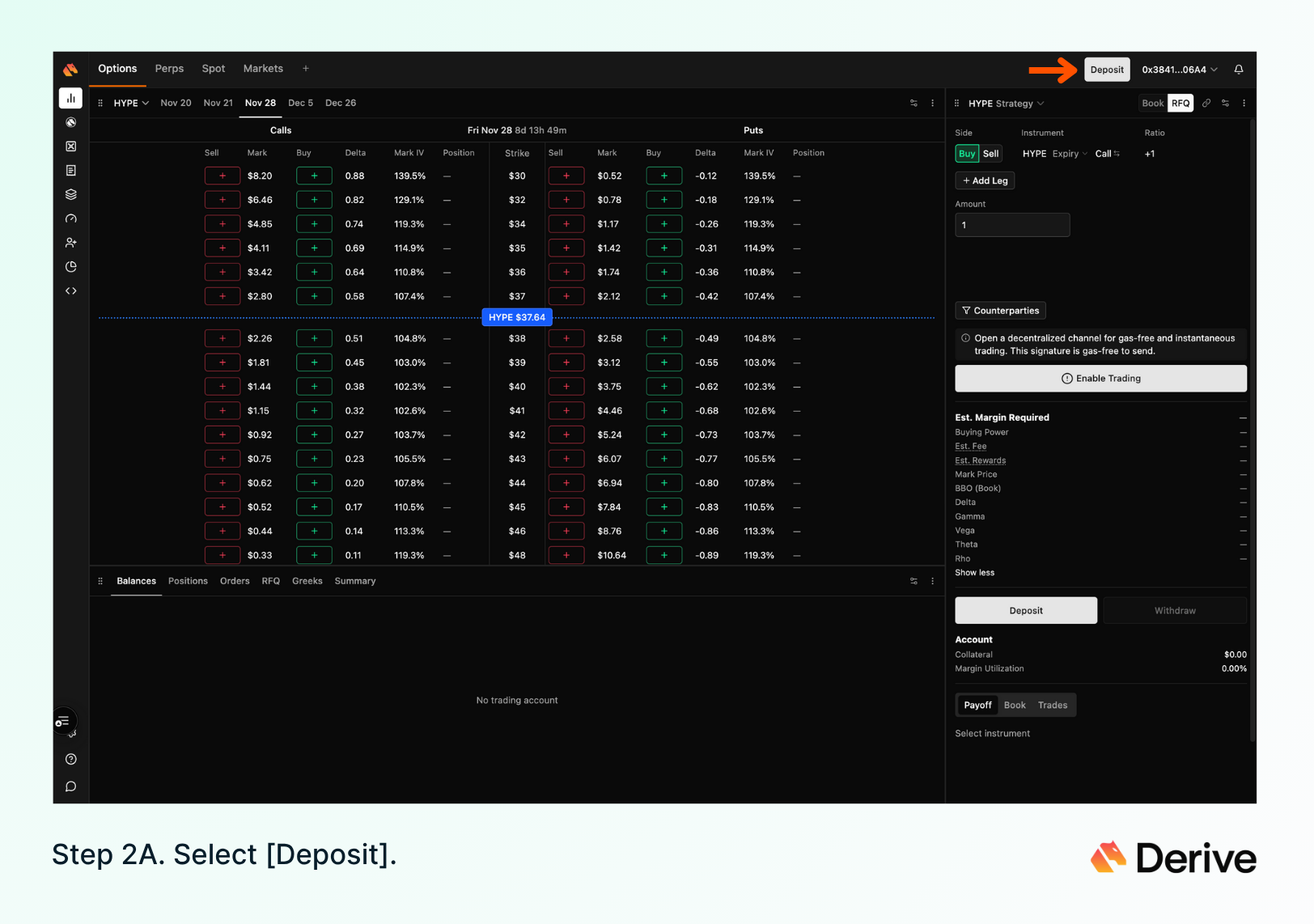Open the speedometer gauge icon in sidebar
This screenshot has height=924, width=1314.
click(71, 218)
